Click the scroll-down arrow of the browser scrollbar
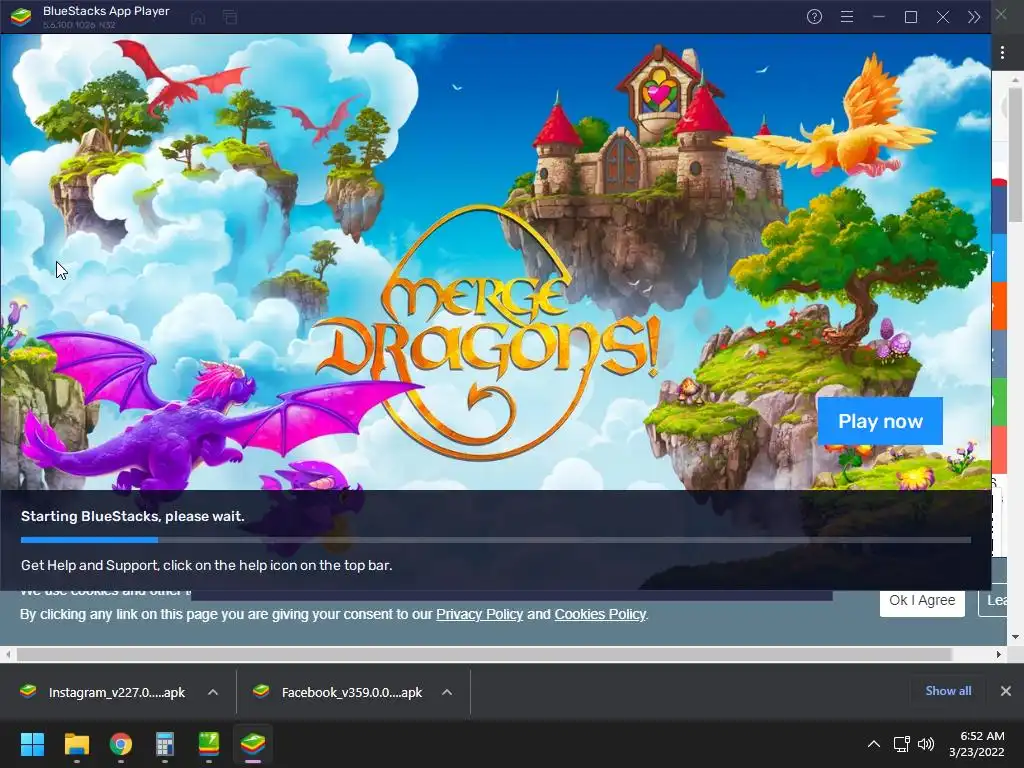The height and width of the screenshot is (768, 1024). [x=1015, y=637]
